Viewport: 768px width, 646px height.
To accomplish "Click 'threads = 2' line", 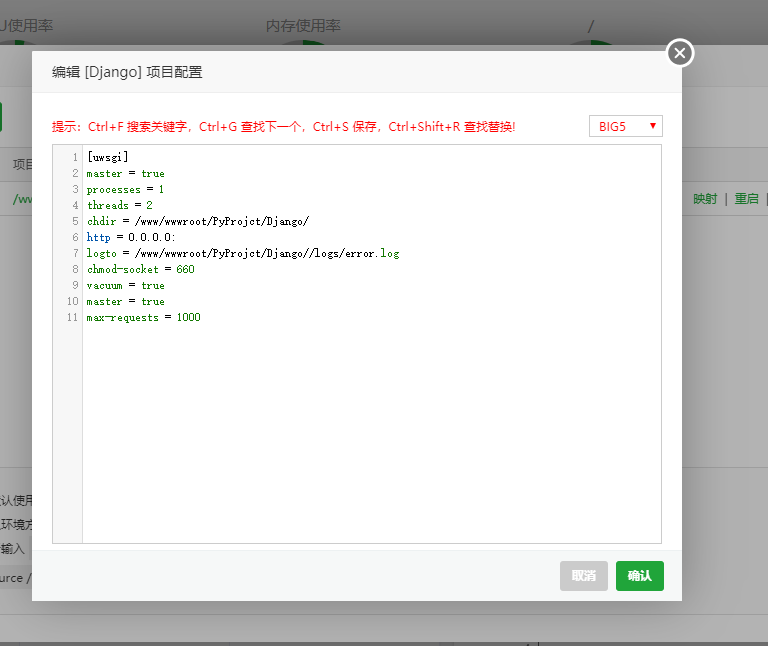I will pos(120,205).
